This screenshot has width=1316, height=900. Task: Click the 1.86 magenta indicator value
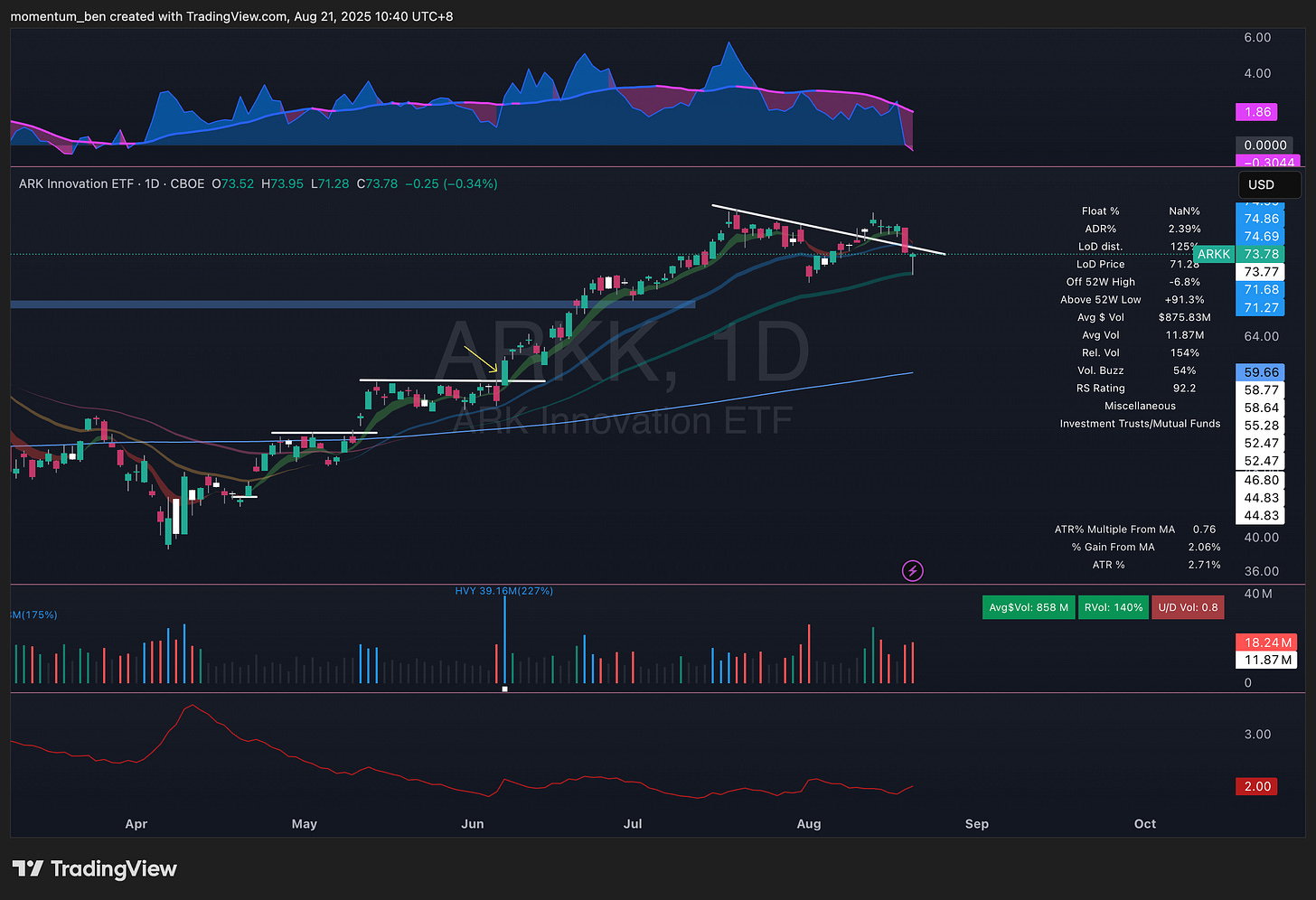coord(1257,112)
